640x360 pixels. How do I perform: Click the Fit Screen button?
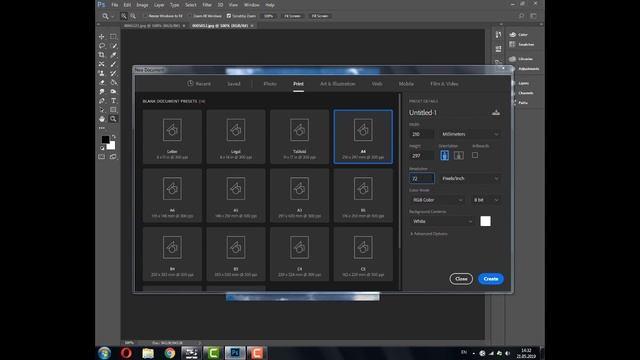pyautogui.click(x=292, y=16)
